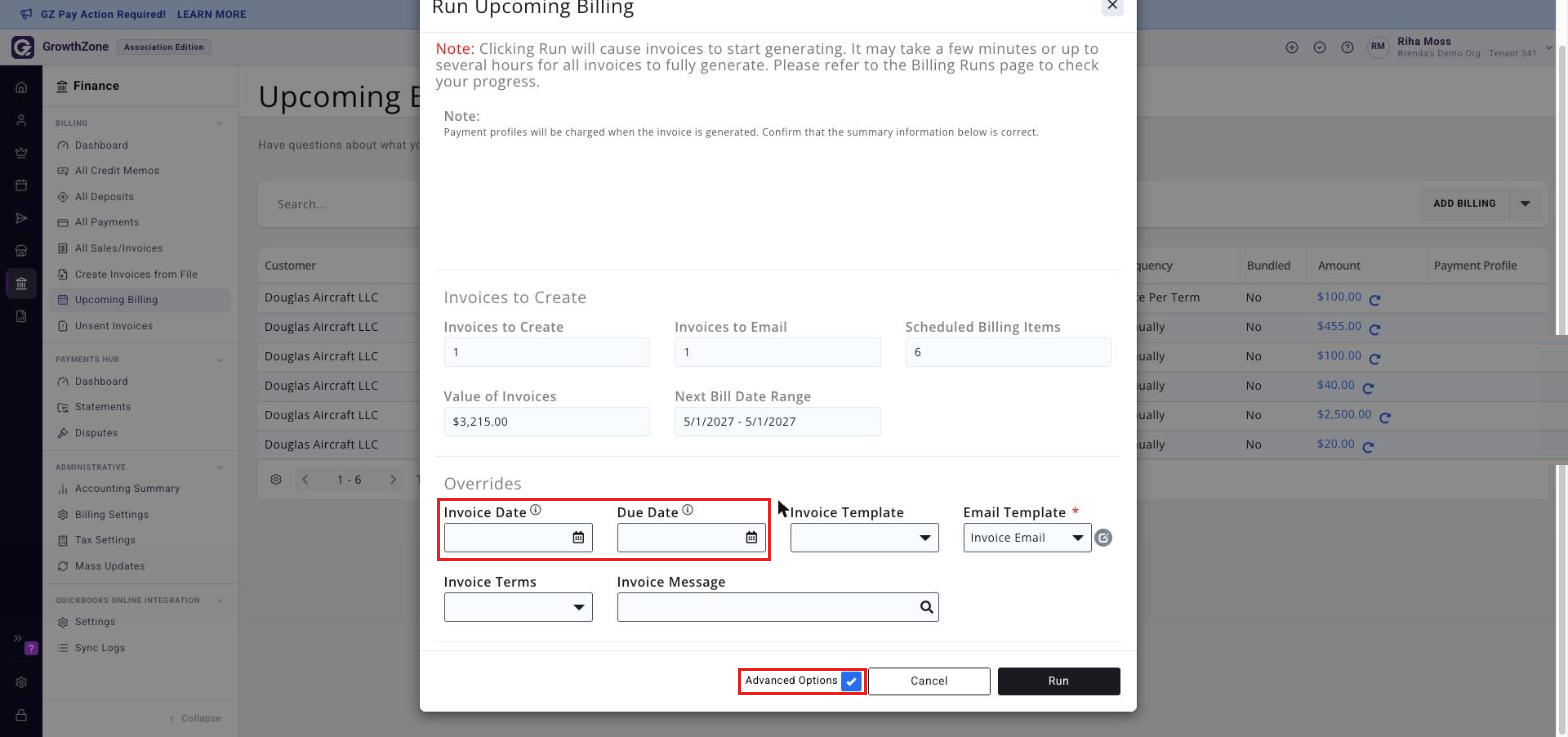Image resolution: width=1568 pixels, height=737 pixels.
Task: Click the Invoice Date info icon
Action: coord(536,511)
